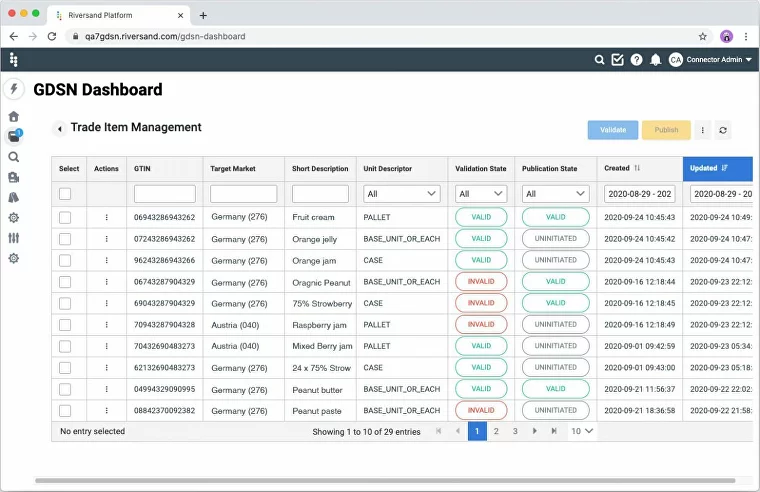Open sidebar search icon

tap(14, 157)
